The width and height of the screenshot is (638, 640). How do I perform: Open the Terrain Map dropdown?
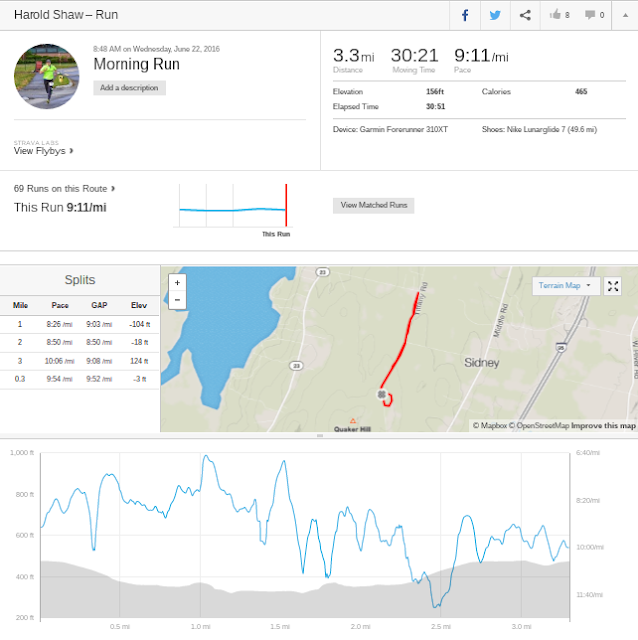point(565,286)
